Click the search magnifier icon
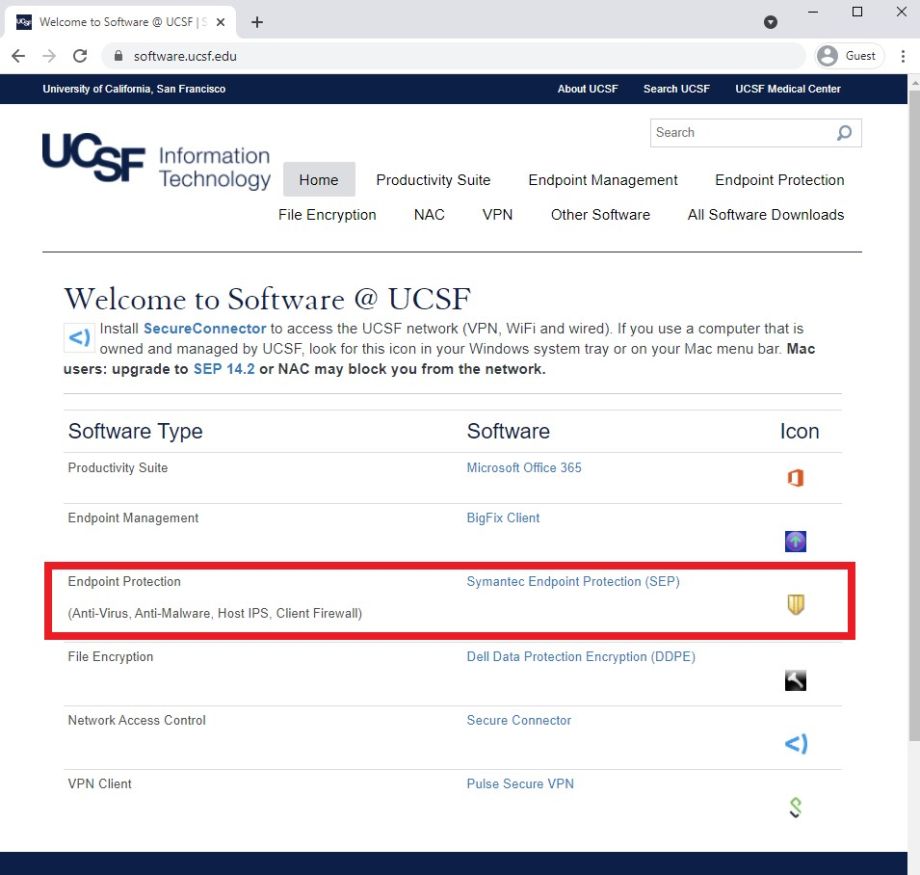 [x=844, y=133]
